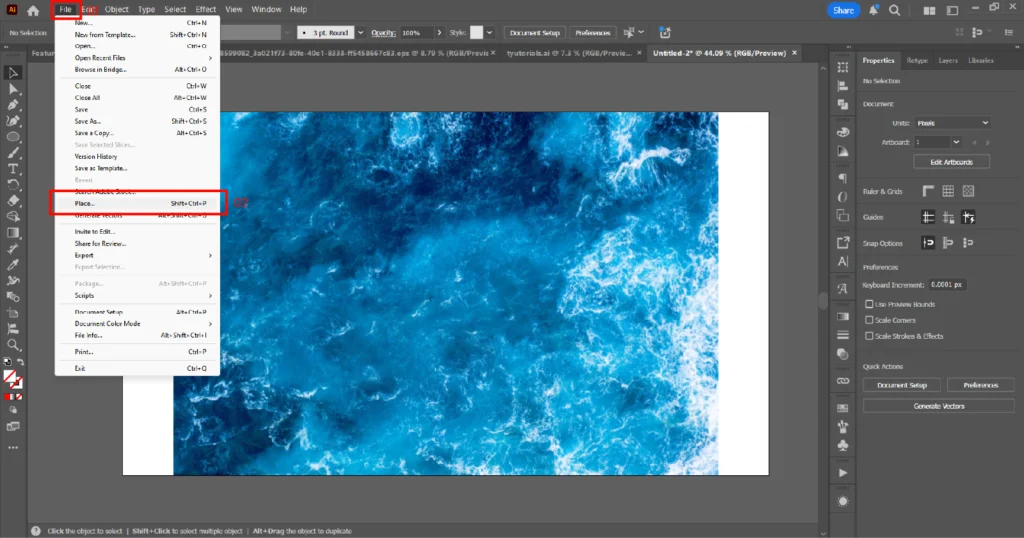Toggle Lock Guides icon
This screenshot has height=538, width=1024.
(948, 217)
